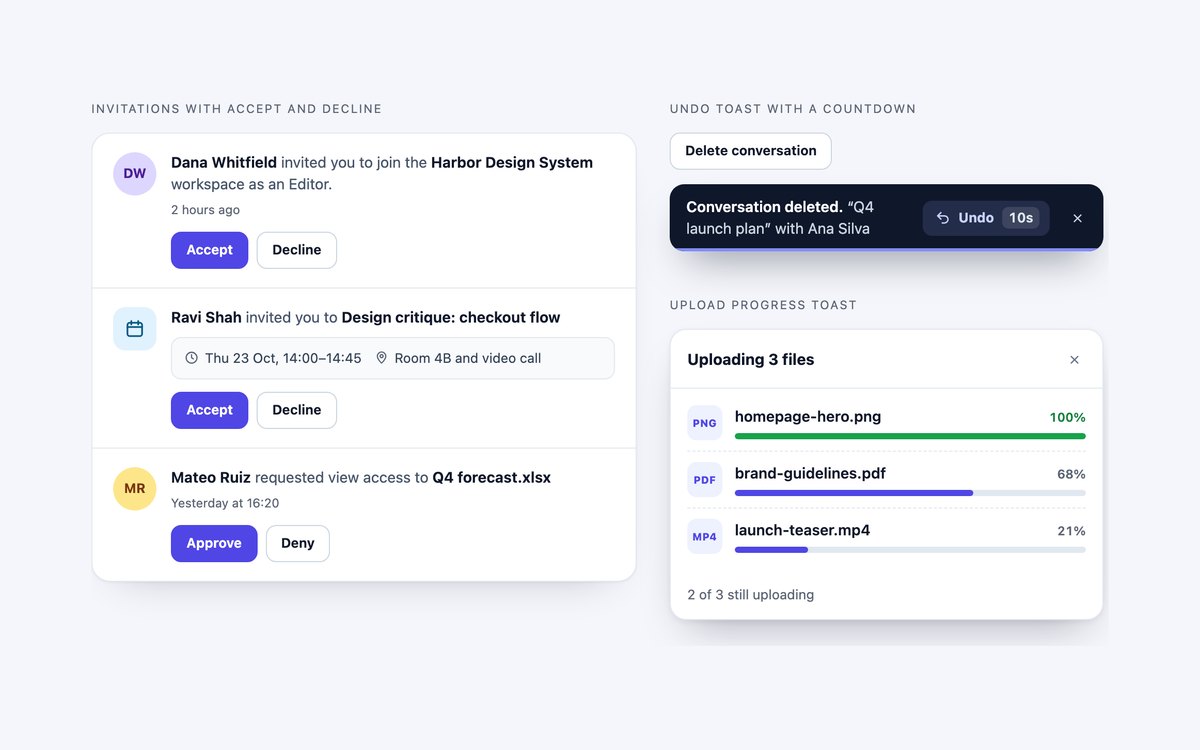This screenshot has width=1200, height=750.
Task: Click the 'Q4 forecast.xlsx' file name
Action: pyautogui.click(x=491, y=478)
